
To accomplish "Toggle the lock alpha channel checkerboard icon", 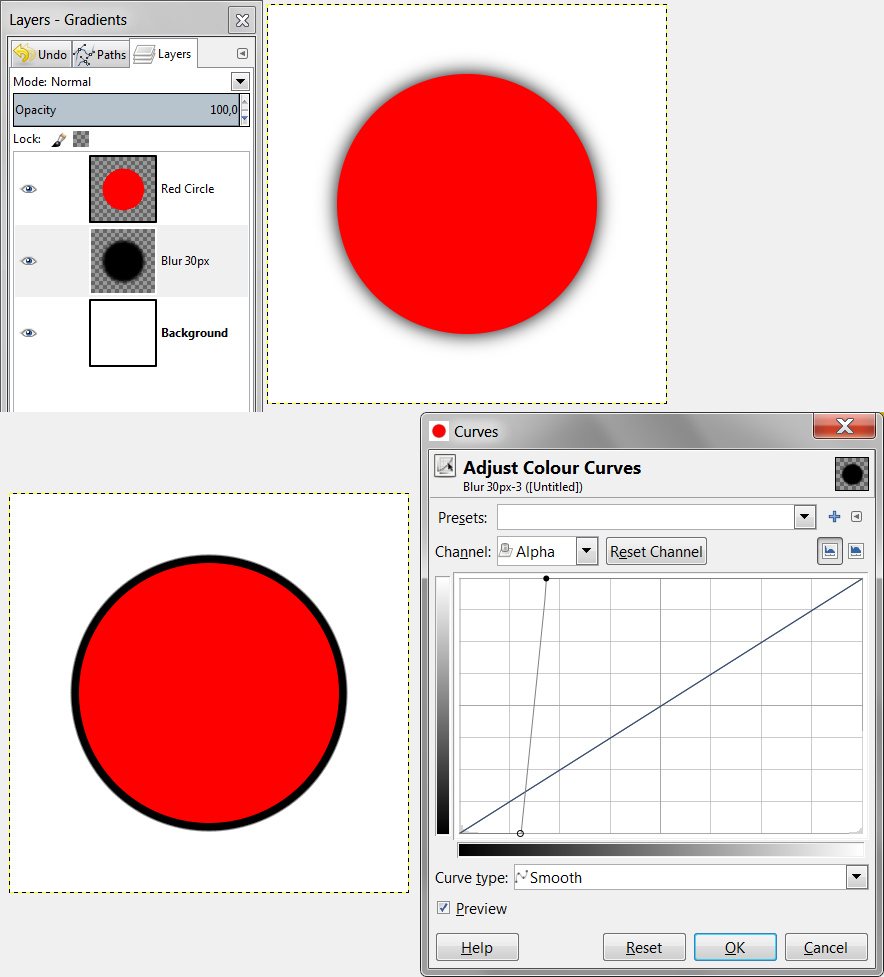I will point(81,139).
